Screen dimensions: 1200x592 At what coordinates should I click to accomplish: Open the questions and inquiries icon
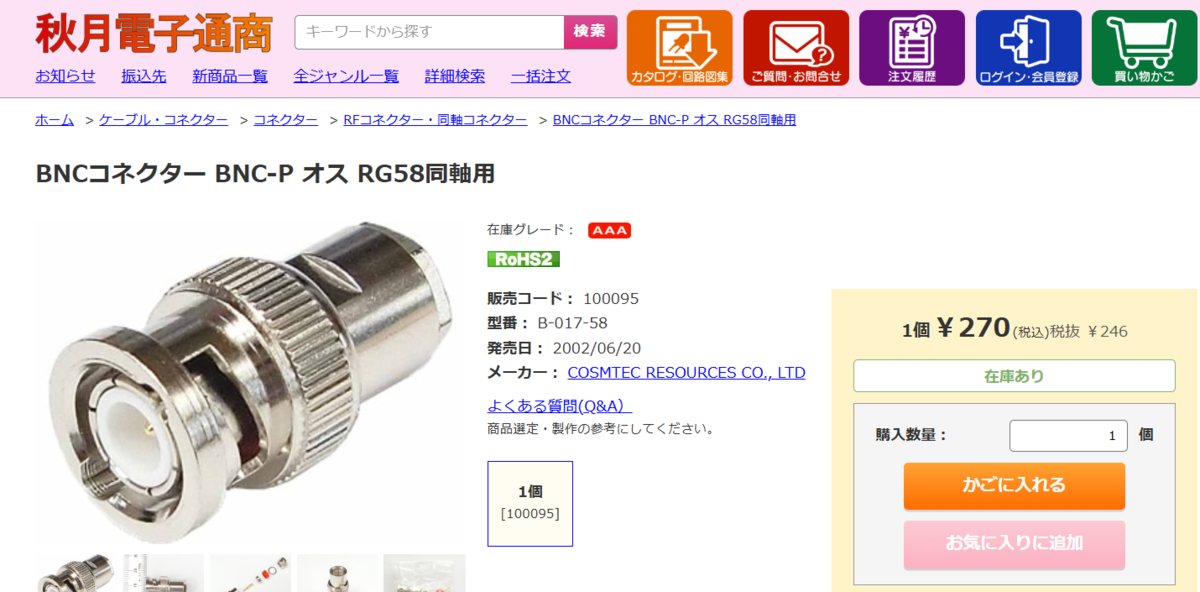[796, 48]
